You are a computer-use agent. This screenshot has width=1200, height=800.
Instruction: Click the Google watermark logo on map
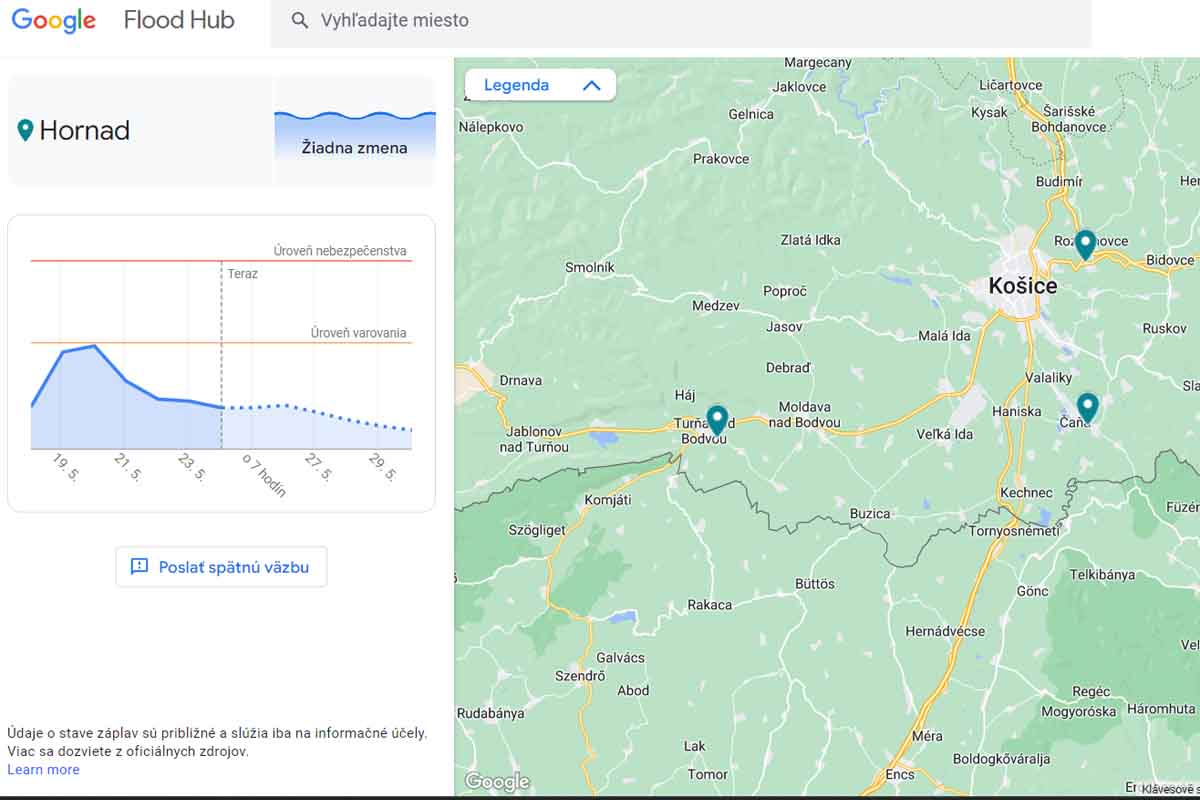click(497, 782)
